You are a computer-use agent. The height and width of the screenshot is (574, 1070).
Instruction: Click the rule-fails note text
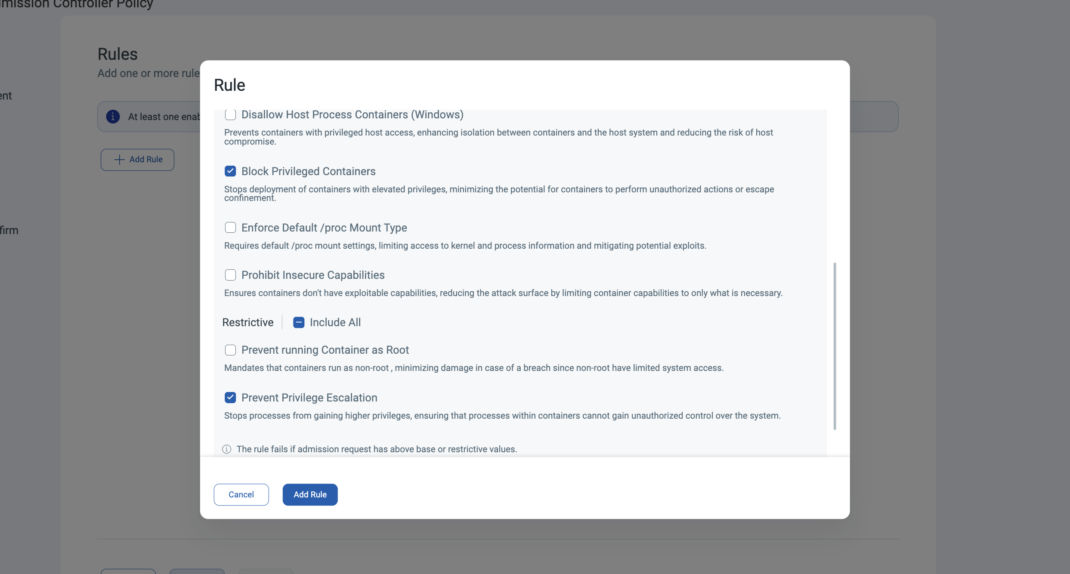[376, 449]
